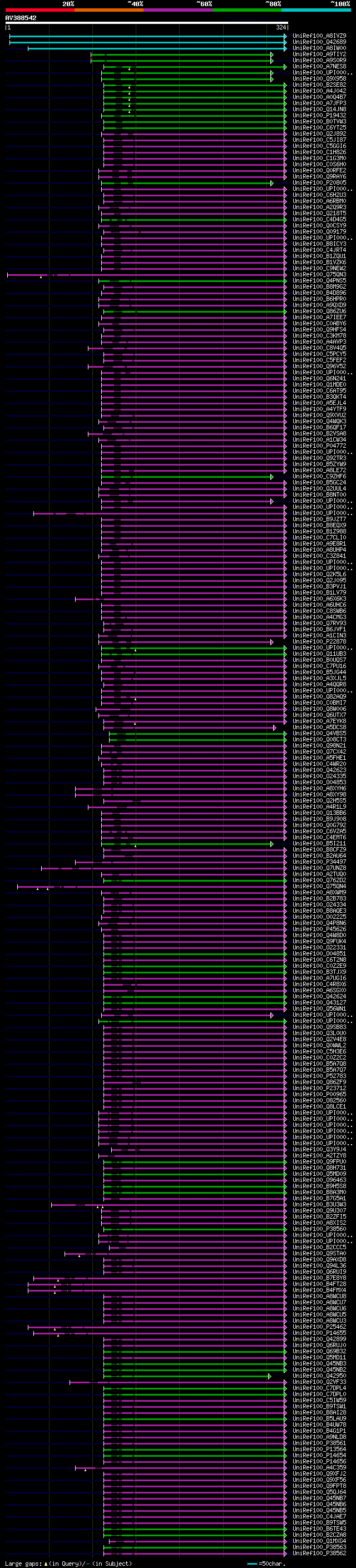Click the AV388542 query title
Screen dimensions: 356x1568
(x=21, y=18)
